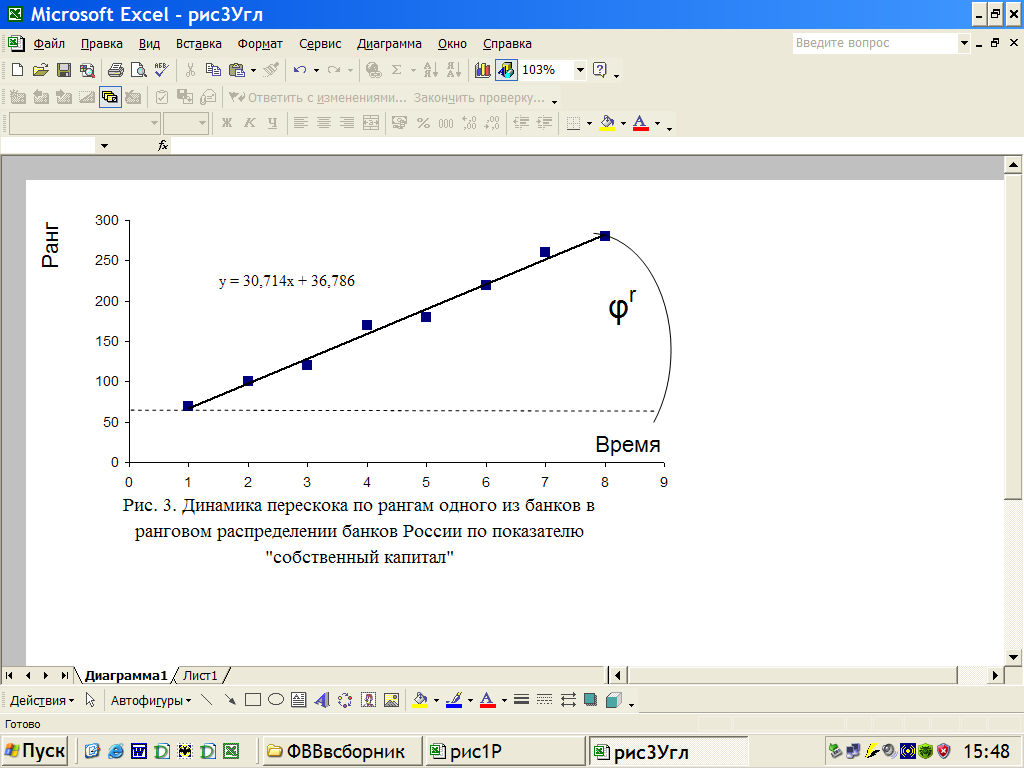The width and height of the screenshot is (1024, 768).
Task: Select the Line drawing tool
Action: pyautogui.click(x=207, y=700)
